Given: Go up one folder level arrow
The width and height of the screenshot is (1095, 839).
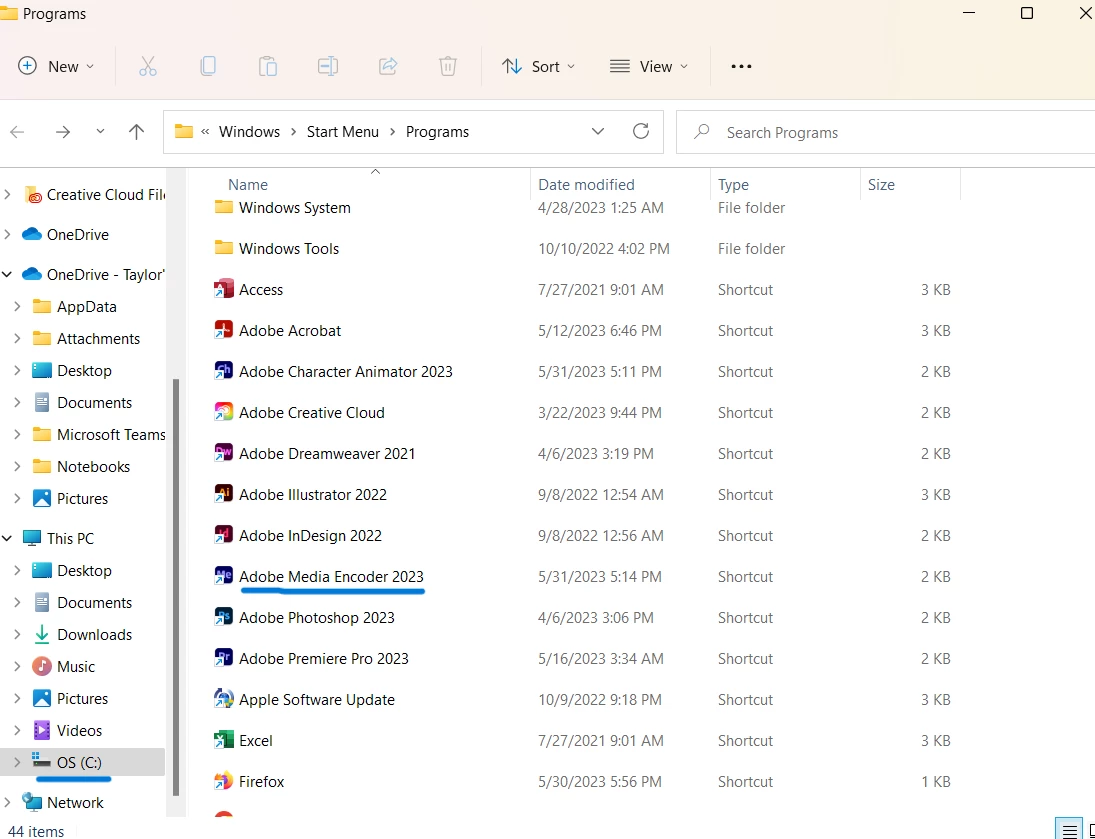Looking at the screenshot, I should coord(136,131).
